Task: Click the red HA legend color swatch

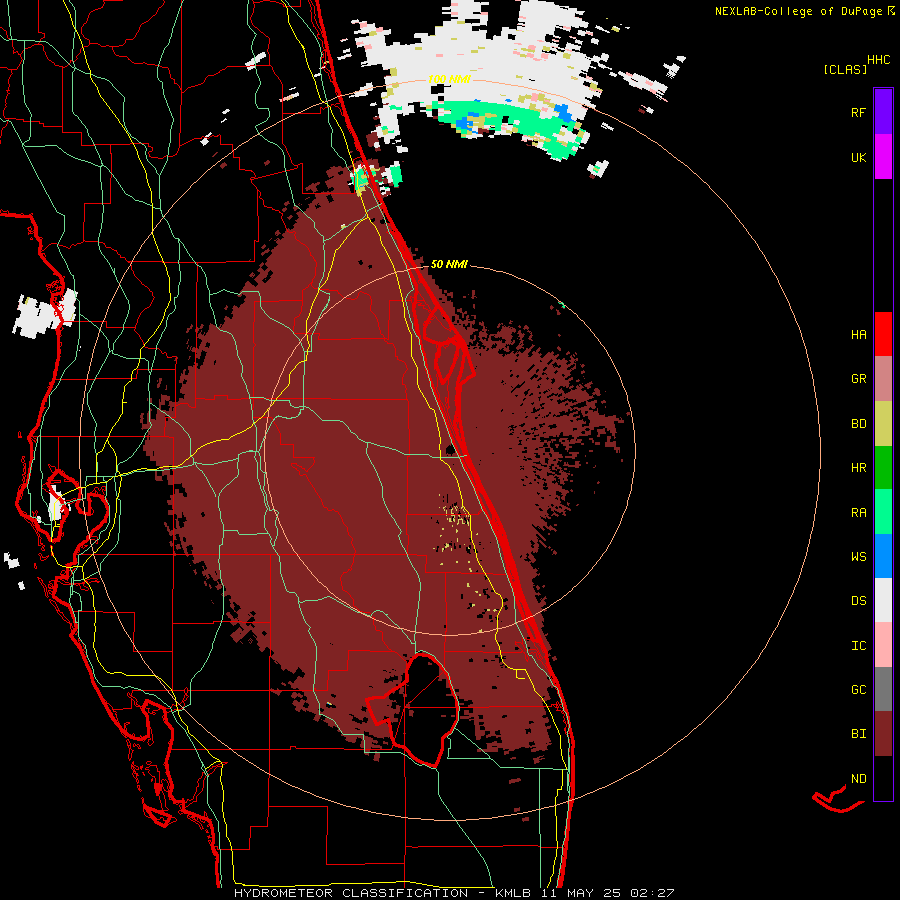Action: click(x=883, y=334)
